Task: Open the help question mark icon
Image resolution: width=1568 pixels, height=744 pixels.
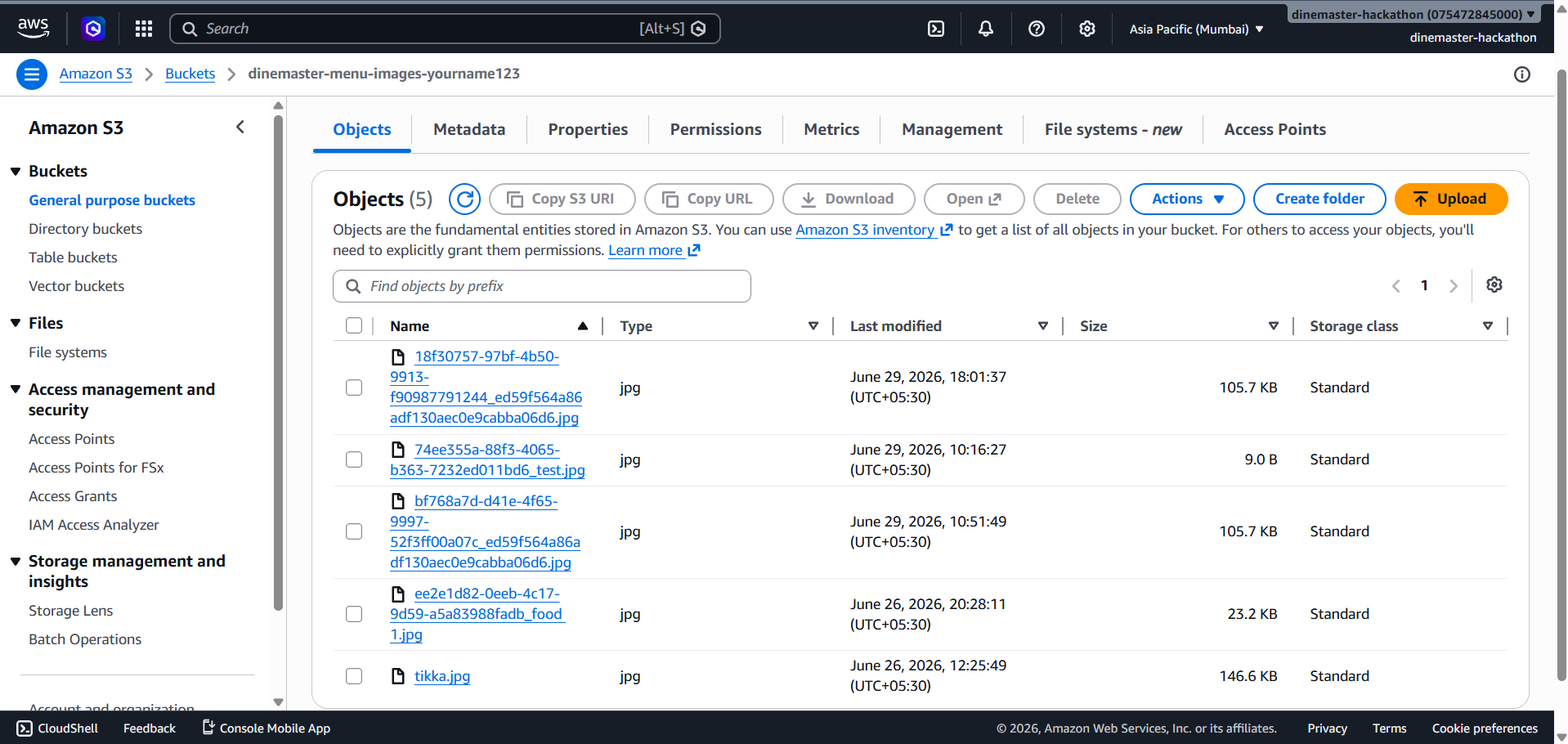Action: (1037, 29)
